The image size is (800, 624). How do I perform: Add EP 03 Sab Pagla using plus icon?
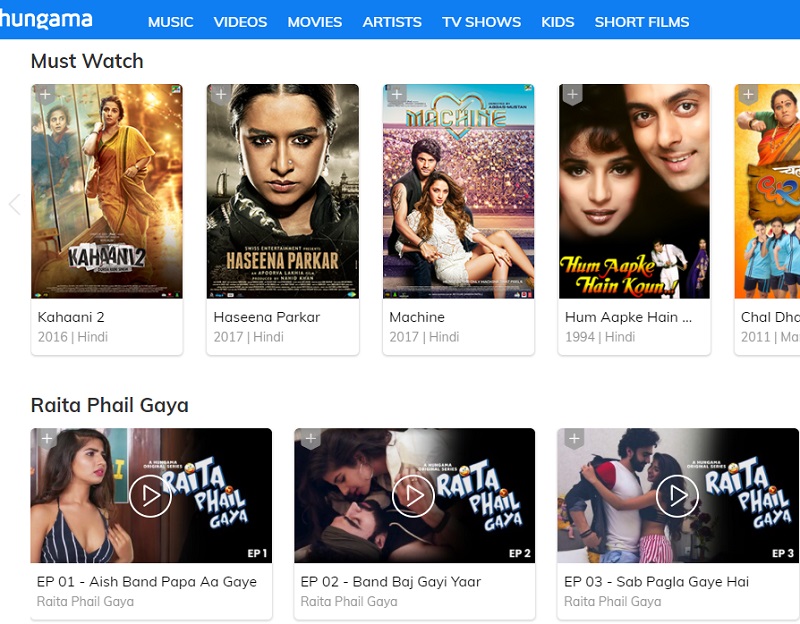coord(574,439)
